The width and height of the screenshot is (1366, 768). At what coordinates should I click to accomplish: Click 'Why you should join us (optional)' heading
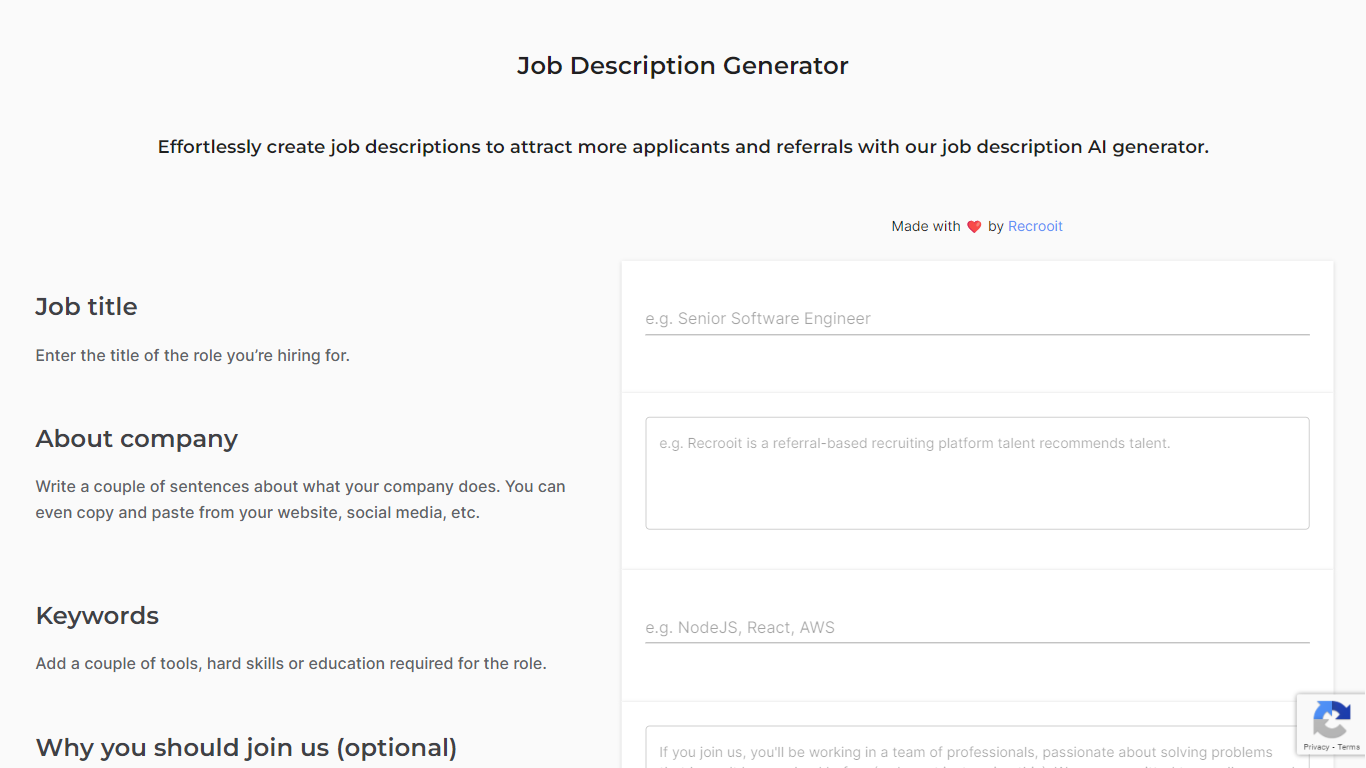point(246,748)
